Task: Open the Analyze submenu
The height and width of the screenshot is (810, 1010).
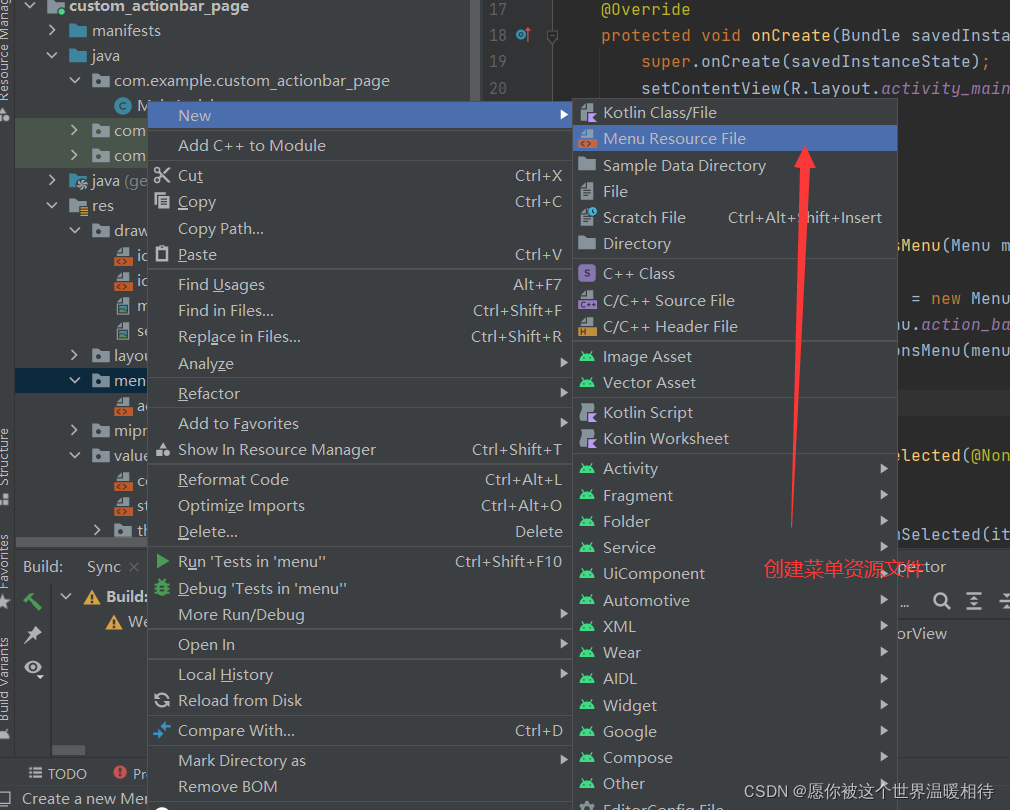Action: [360, 363]
